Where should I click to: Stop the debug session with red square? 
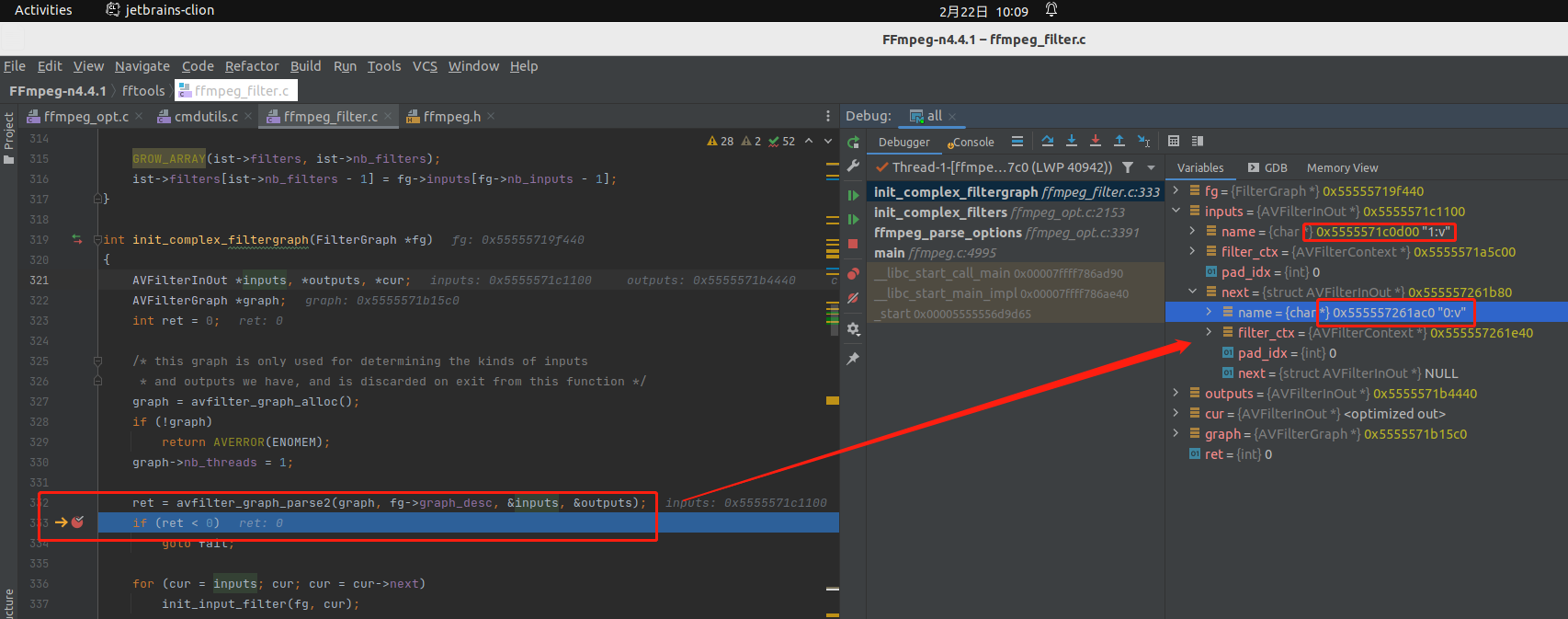tap(853, 244)
